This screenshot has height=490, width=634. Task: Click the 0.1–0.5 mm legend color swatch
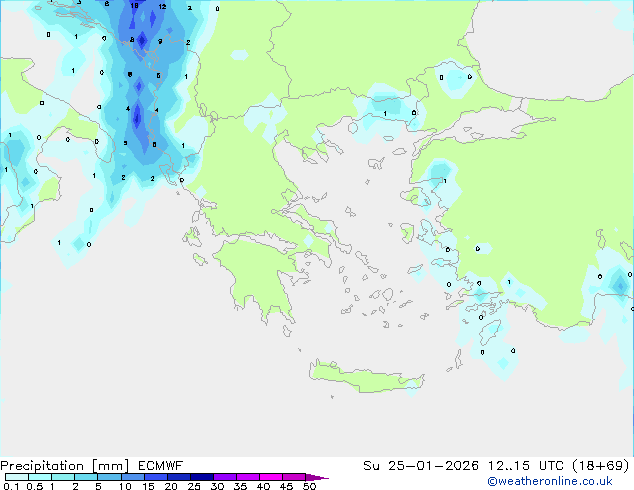[x=17, y=477]
